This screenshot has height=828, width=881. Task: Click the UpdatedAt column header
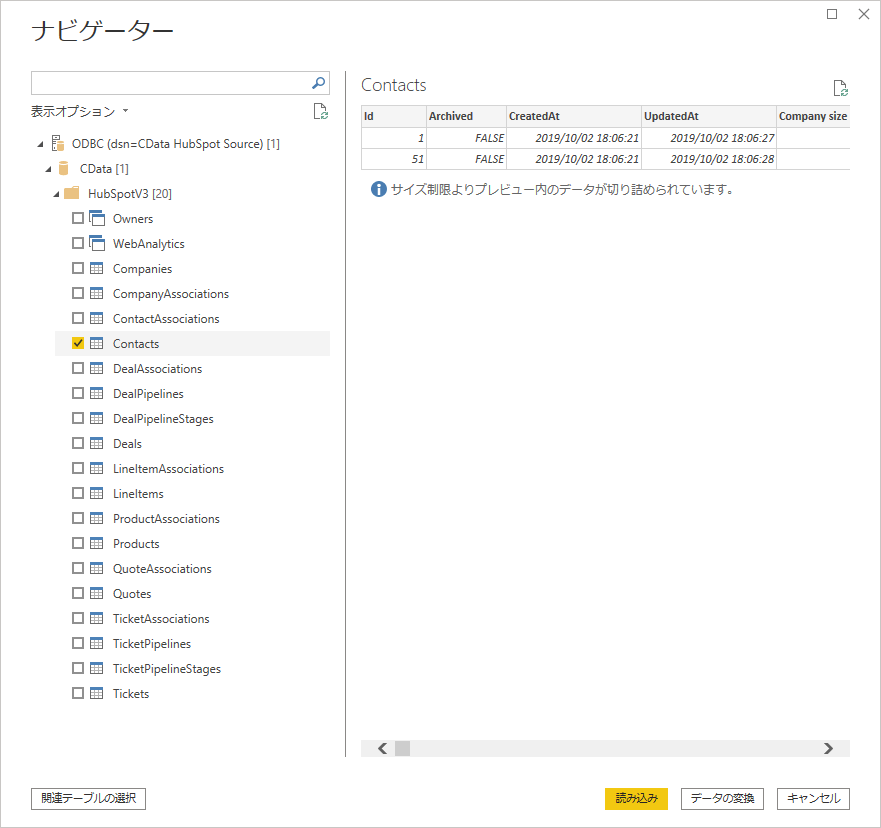709,116
